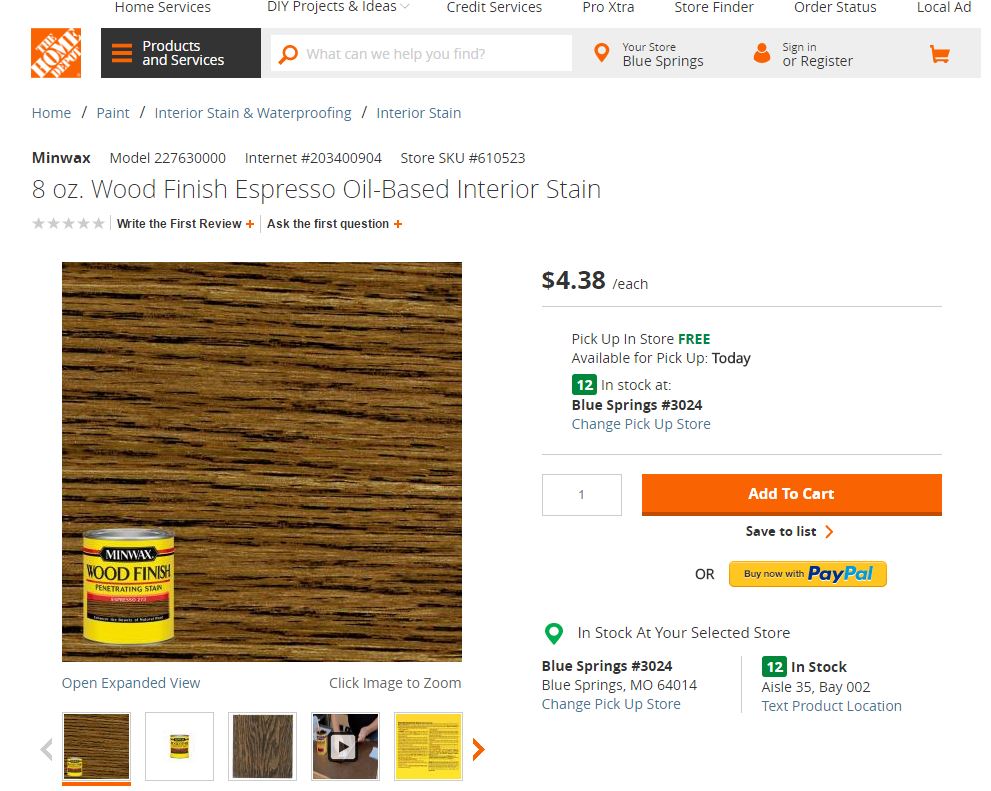The height and width of the screenshot is (791, 991).
Task: Show next thumbnails with orange arrow
Action: point(478,749)
